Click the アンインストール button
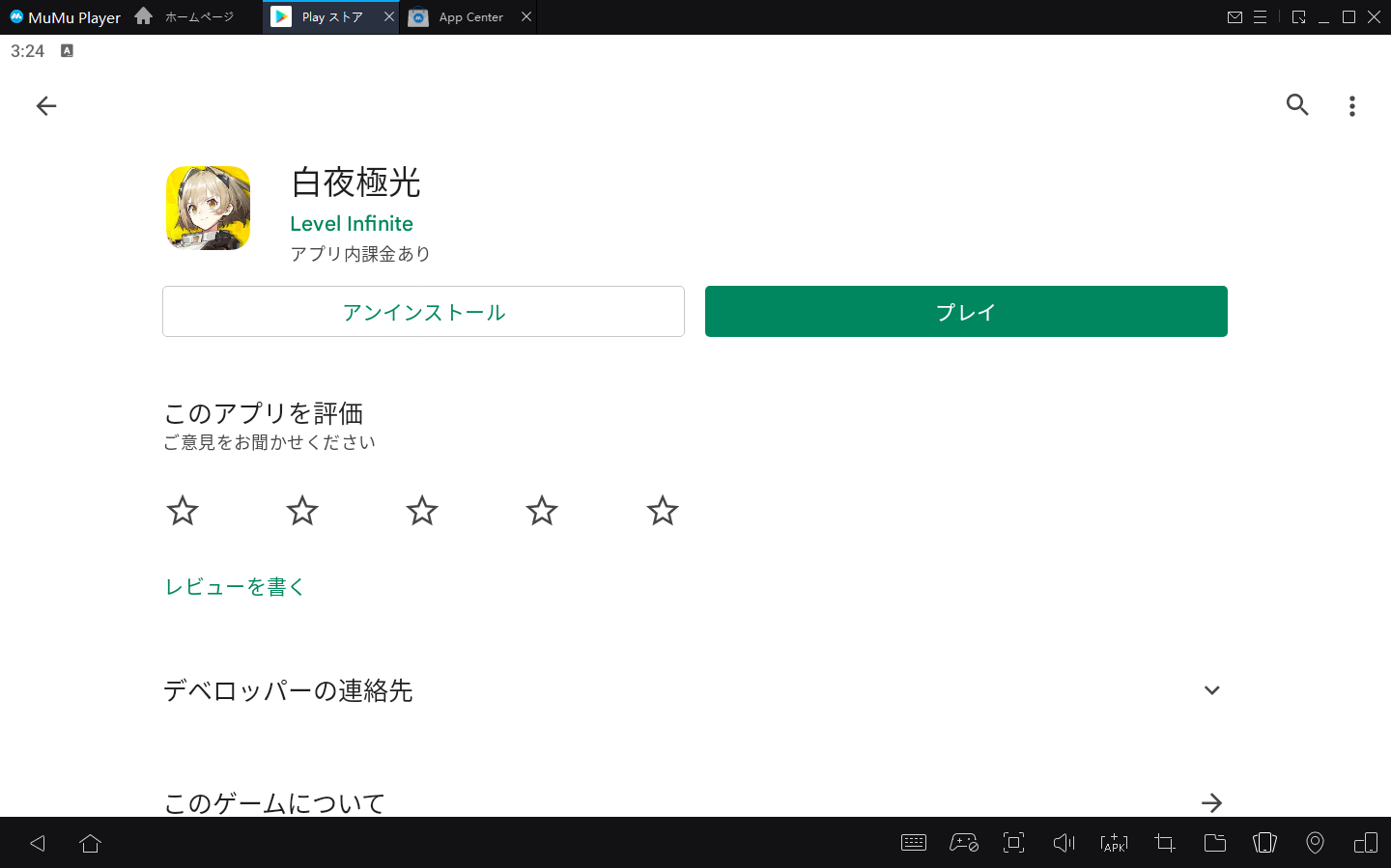Image resolution: width=1391 pixels, height=868 pixels. [423, 312]
